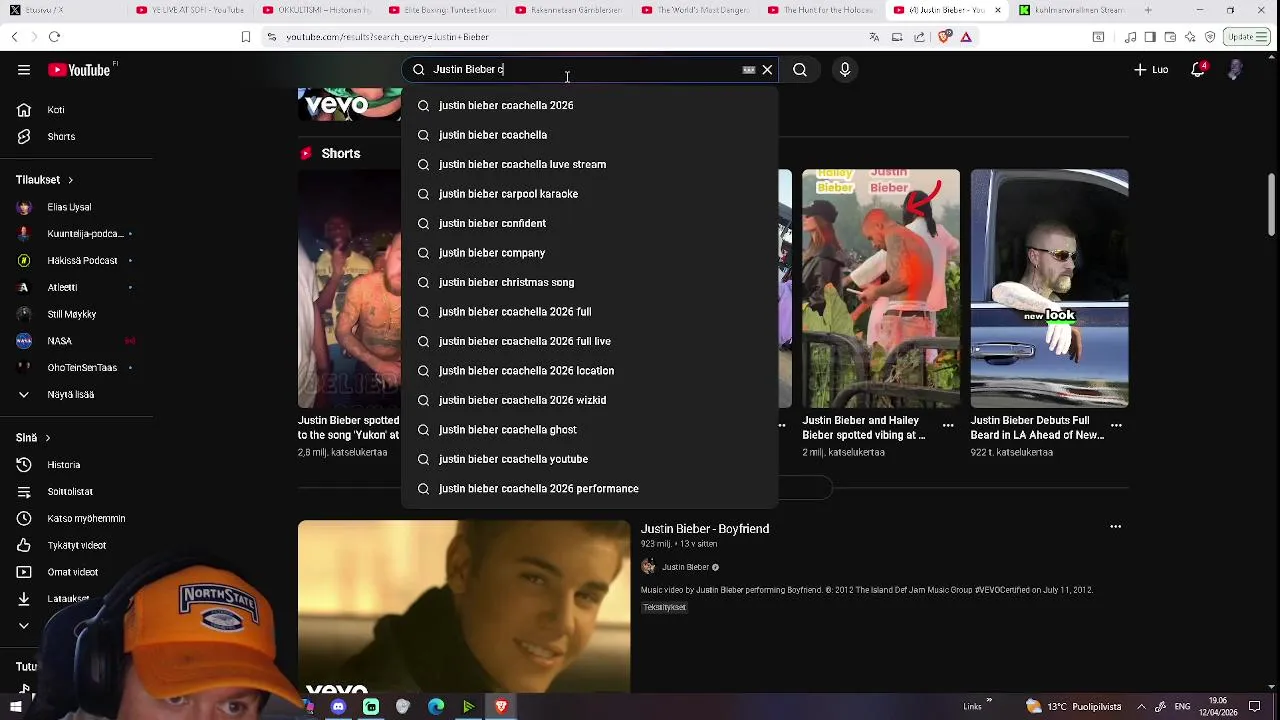Image resolution: width=1280 pixels, height=720 pixels.
Task: Open new browser tab plus
Action: [x=1148, y=10]
